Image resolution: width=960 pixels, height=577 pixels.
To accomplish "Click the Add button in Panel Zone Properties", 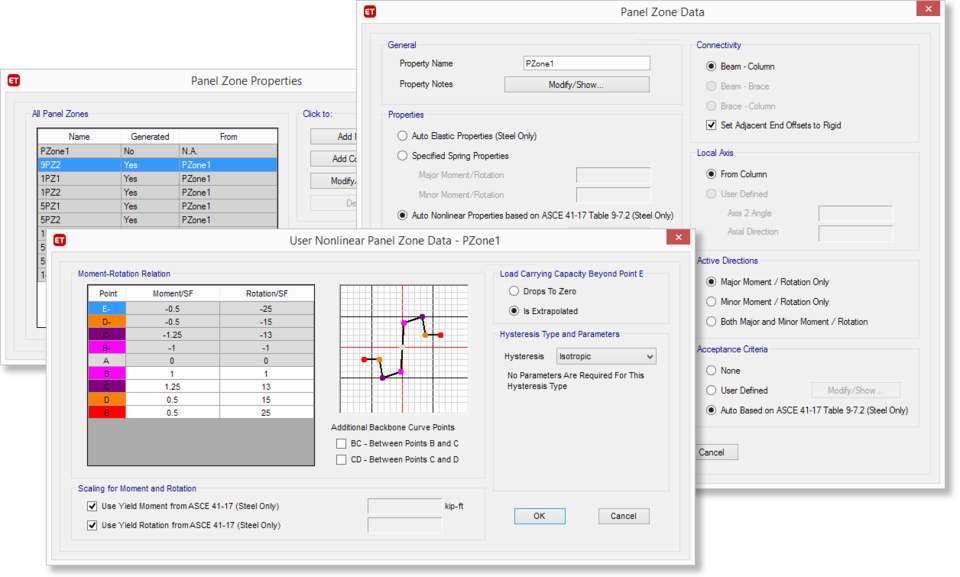I will point(334,137).
